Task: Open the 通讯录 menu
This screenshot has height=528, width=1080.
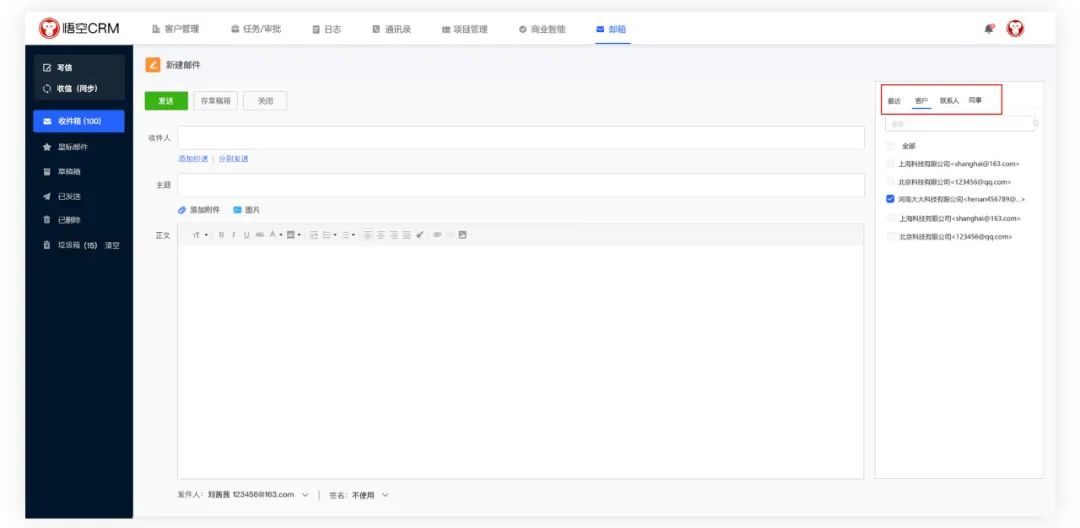Action: (391, 29)
